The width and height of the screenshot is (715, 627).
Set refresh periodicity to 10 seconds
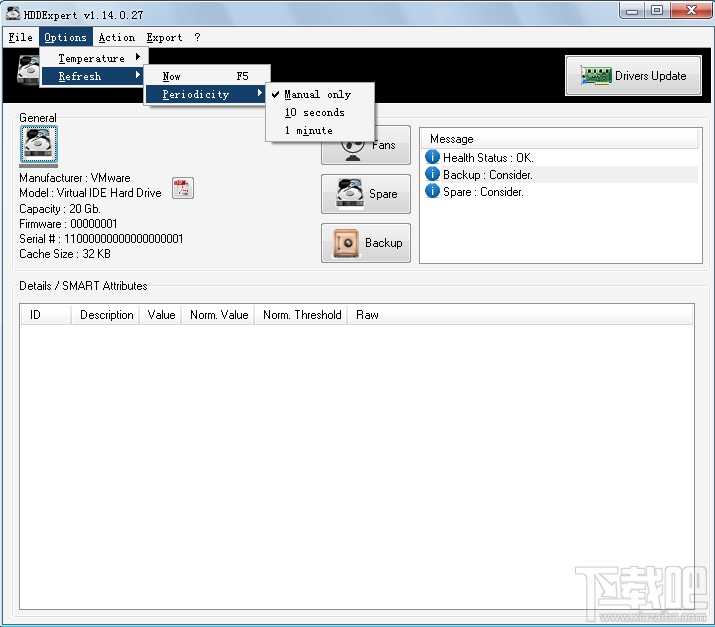320,113
